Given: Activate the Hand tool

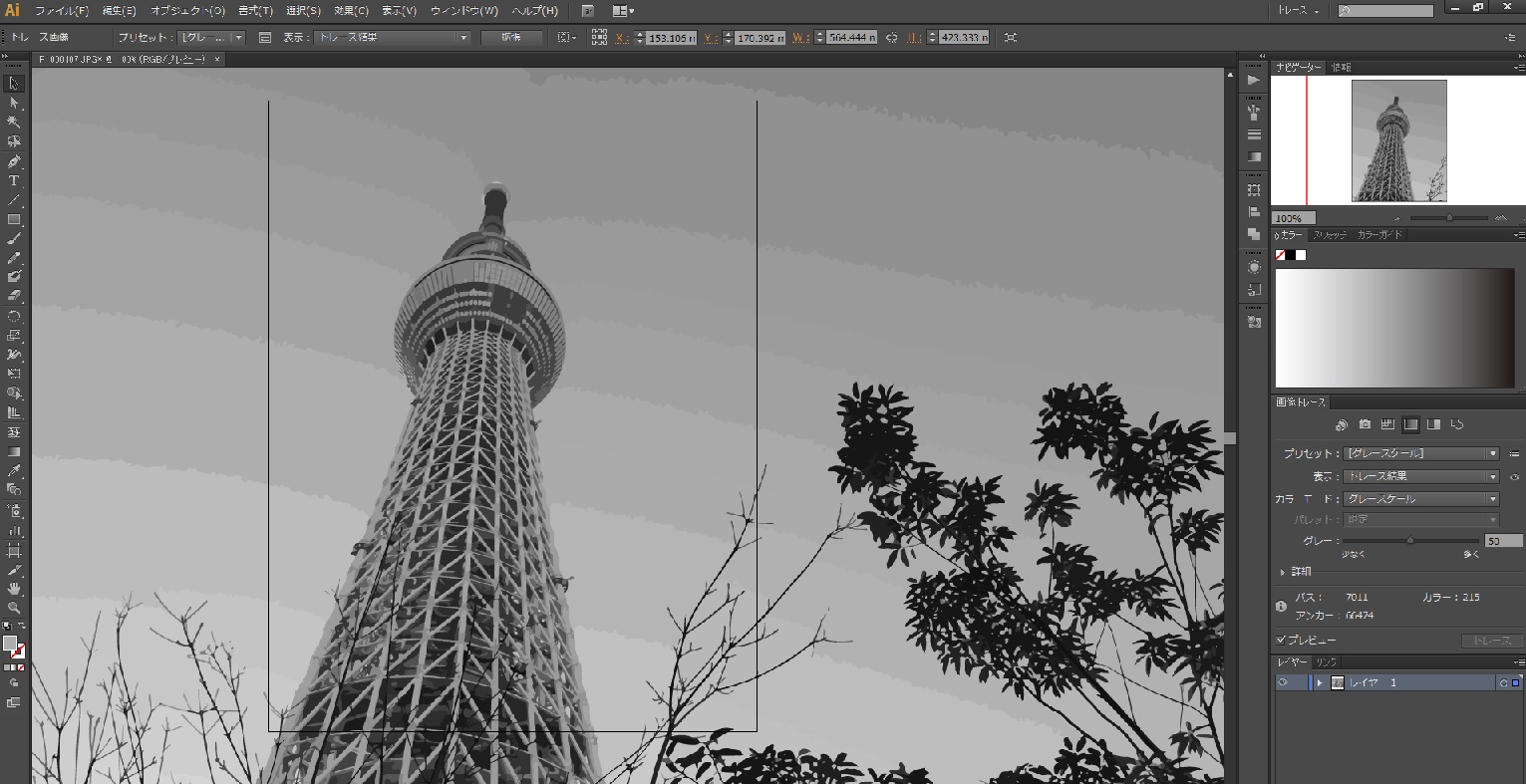Looking at the screenshot, I should tap(14, 589).
